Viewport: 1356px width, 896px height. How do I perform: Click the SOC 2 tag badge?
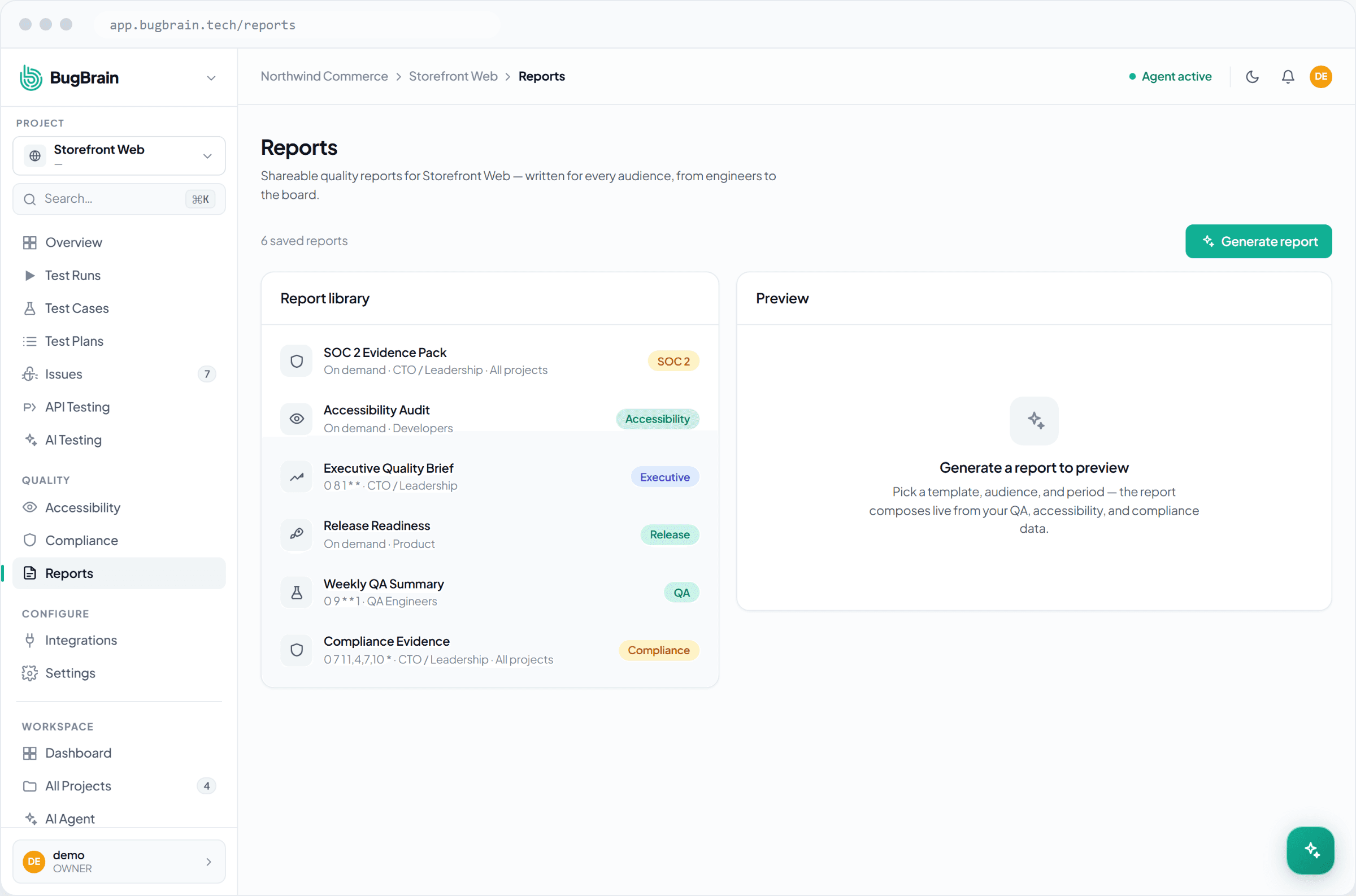(673, 361)
